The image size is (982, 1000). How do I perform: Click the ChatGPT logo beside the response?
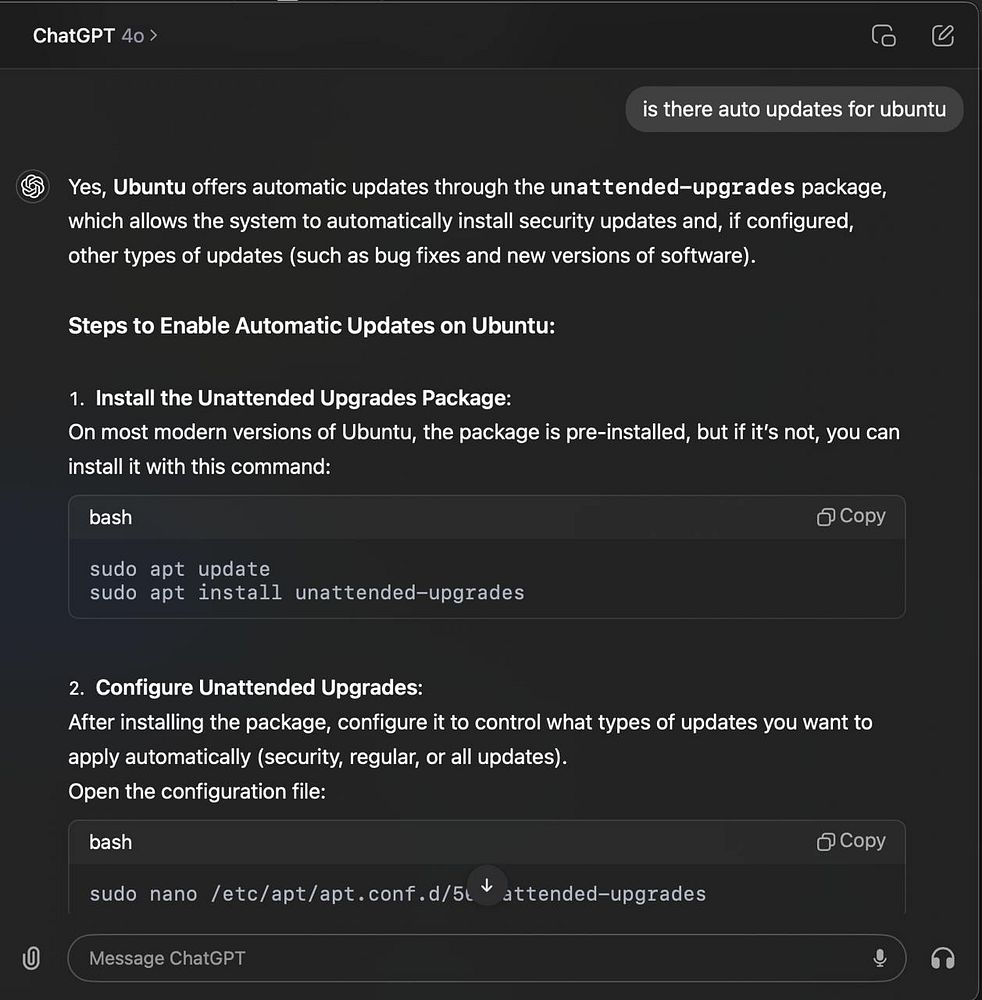point(33,187)
